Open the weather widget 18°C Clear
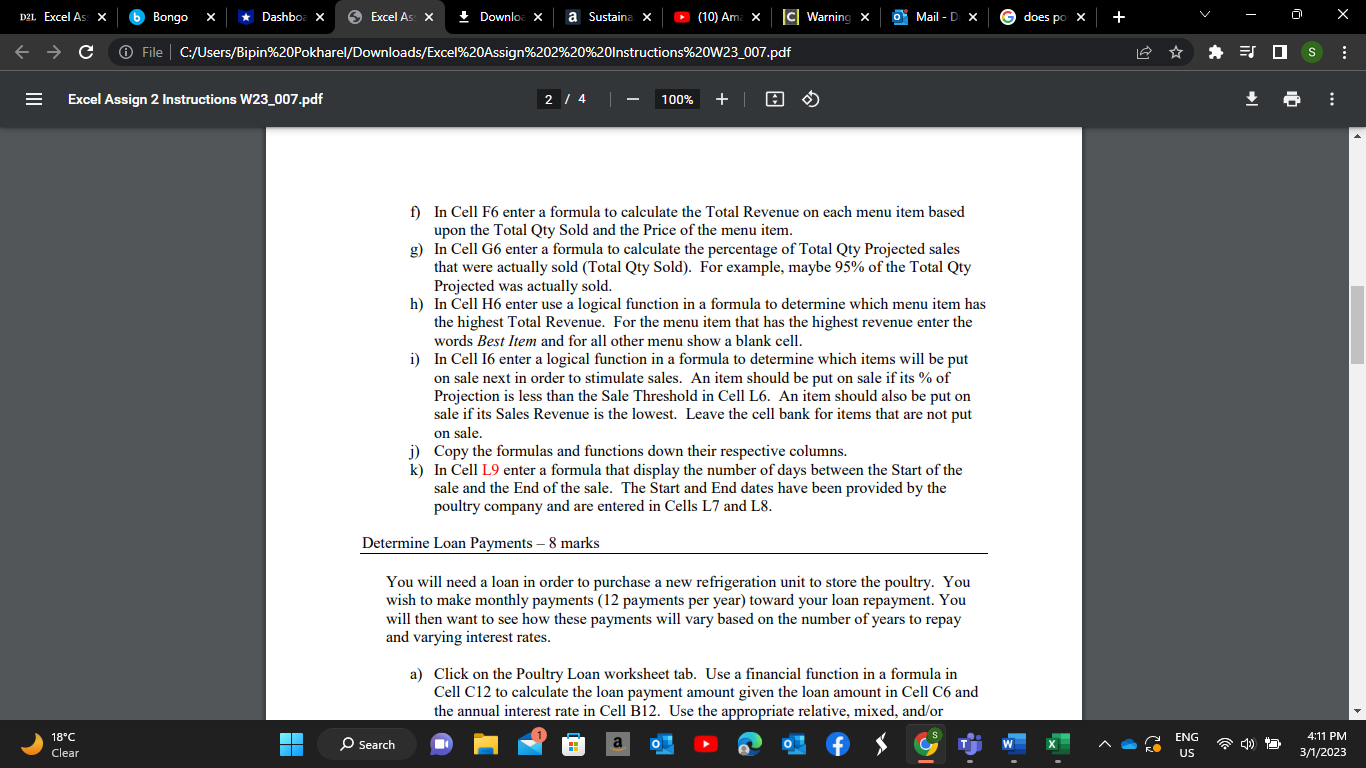This screenshot has height=768, width=1366. 50,744
